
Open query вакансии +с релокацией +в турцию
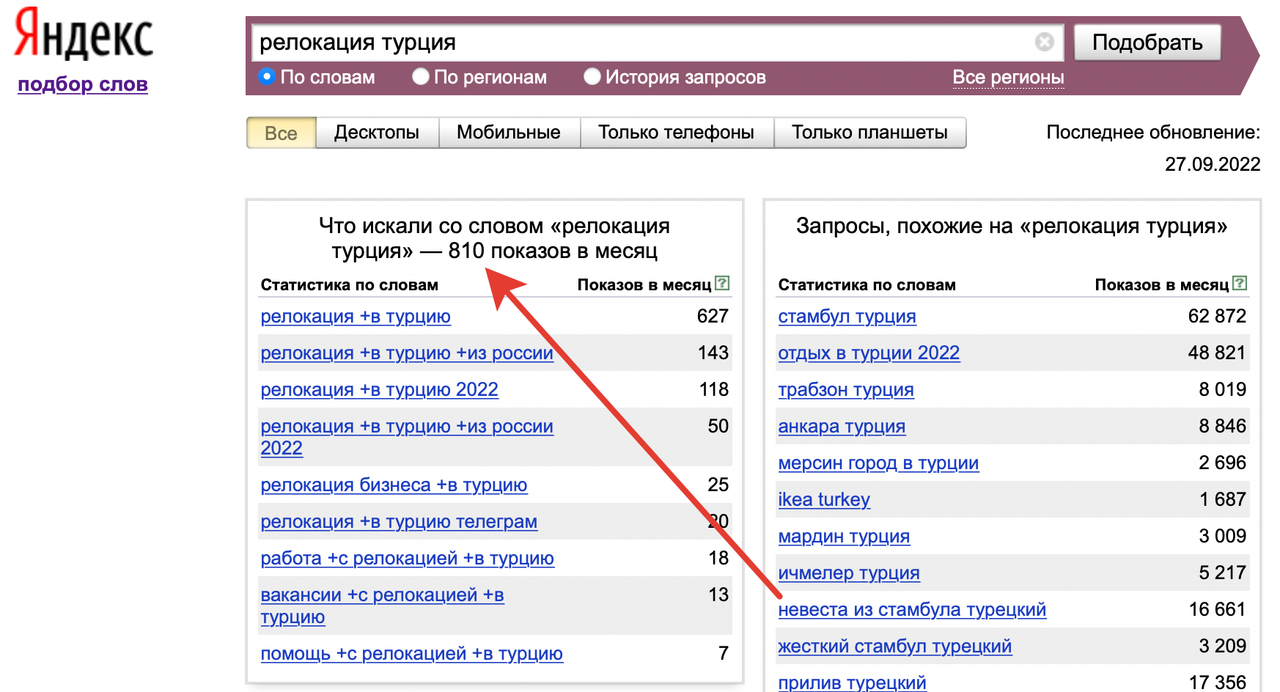[382, 606]
